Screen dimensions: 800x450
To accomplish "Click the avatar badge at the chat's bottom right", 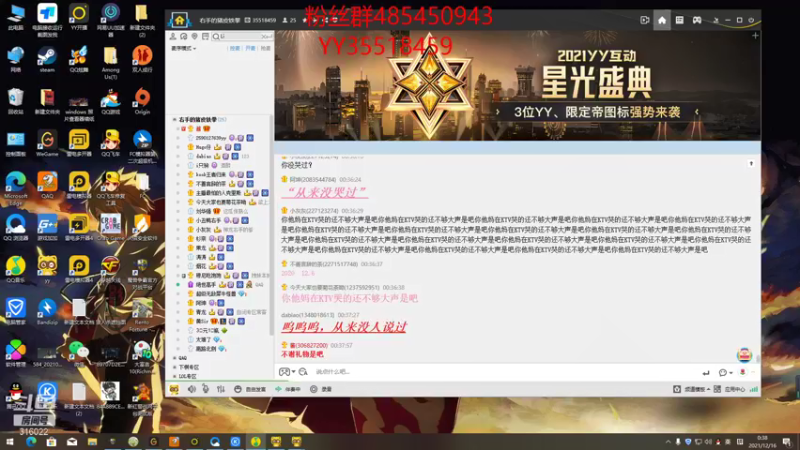I will coord(744,355).
